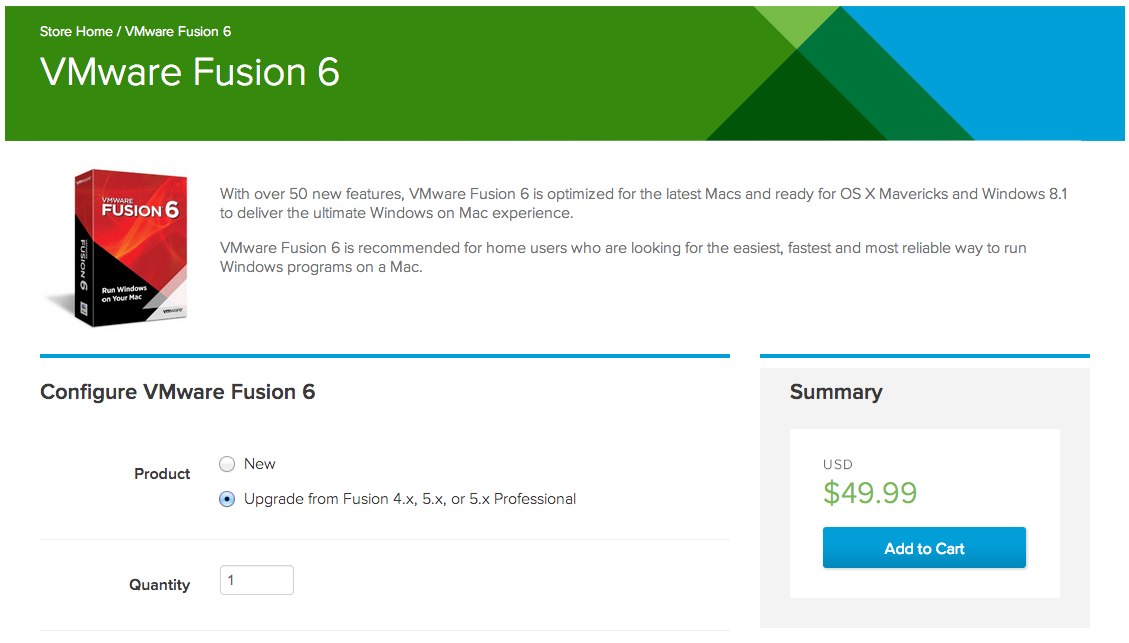The width and height of the screenshot is (1129, 643).
Task: Click the Quantity field label
Action: pos(159,585)
